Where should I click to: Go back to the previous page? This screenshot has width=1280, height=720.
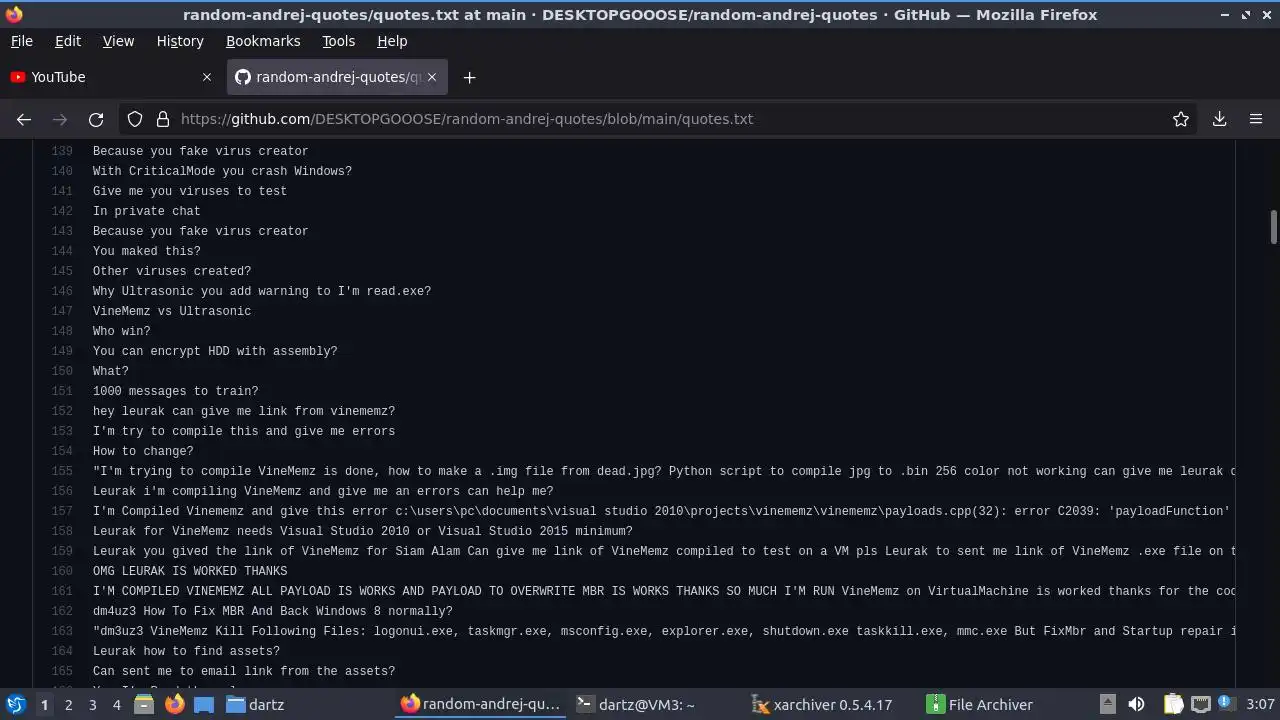(x=24, y=119)
